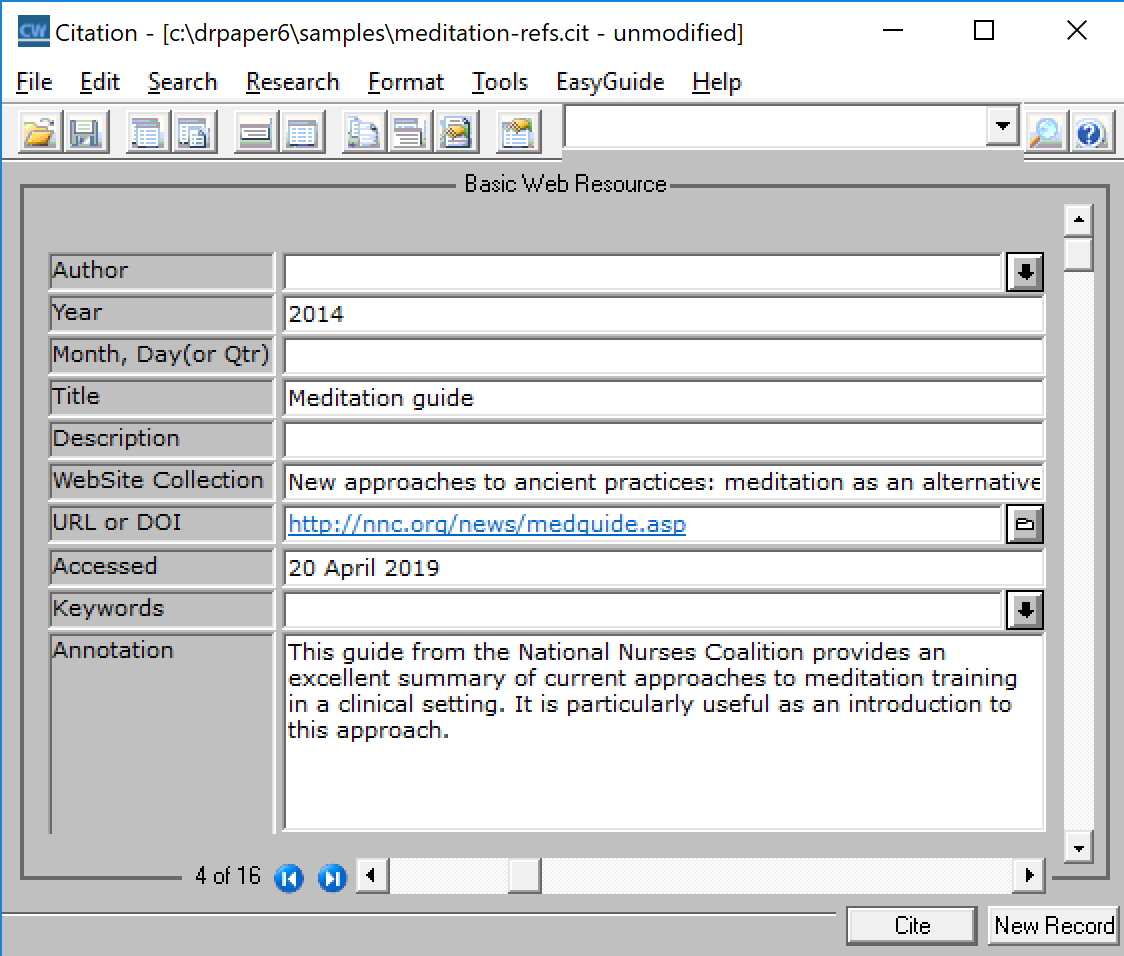Click the magnifying glass search icon
The height and width of the screenshot is (956, 1124).
[1045, 132]
